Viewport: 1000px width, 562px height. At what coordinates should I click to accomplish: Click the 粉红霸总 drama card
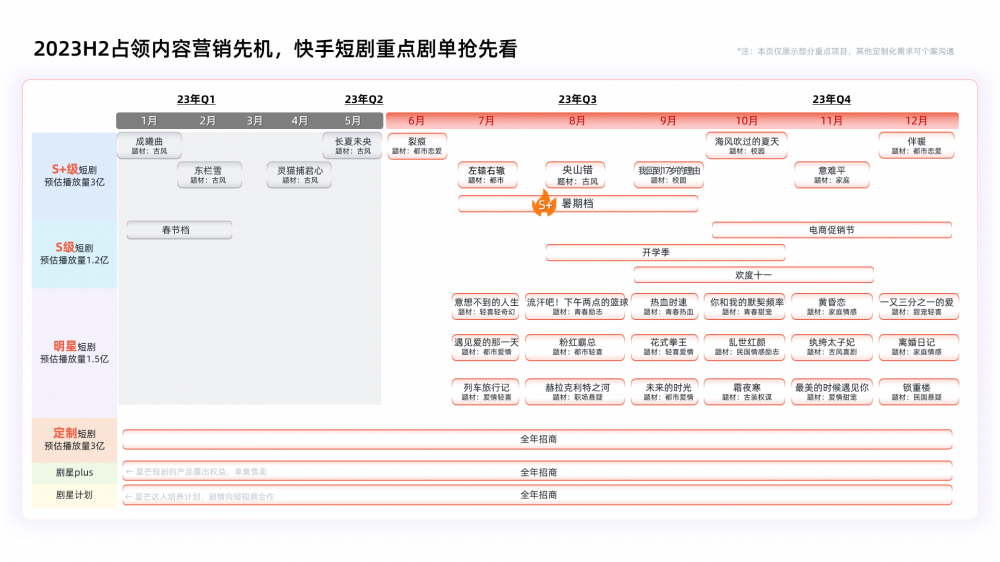click(576, 347)
